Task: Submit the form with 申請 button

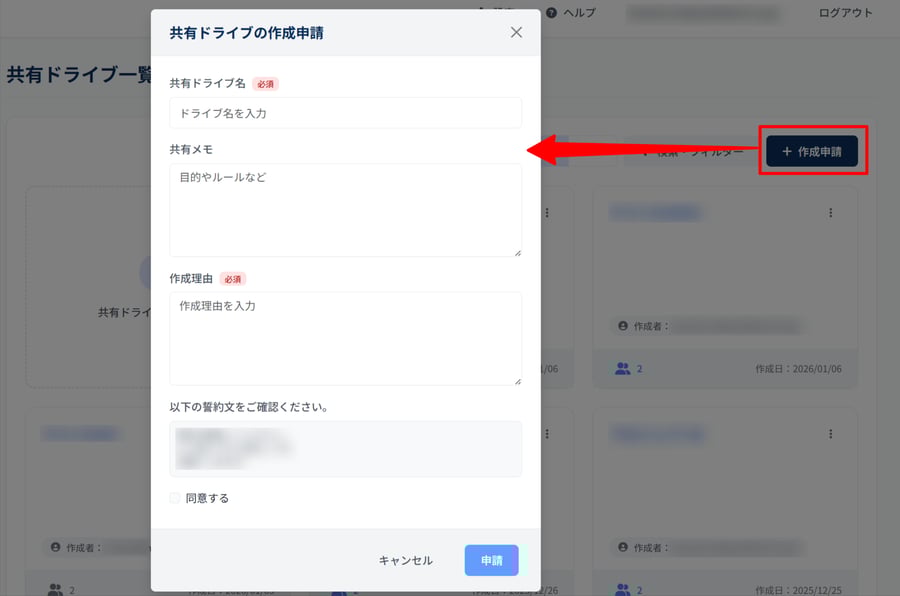Action: point(491,560)
